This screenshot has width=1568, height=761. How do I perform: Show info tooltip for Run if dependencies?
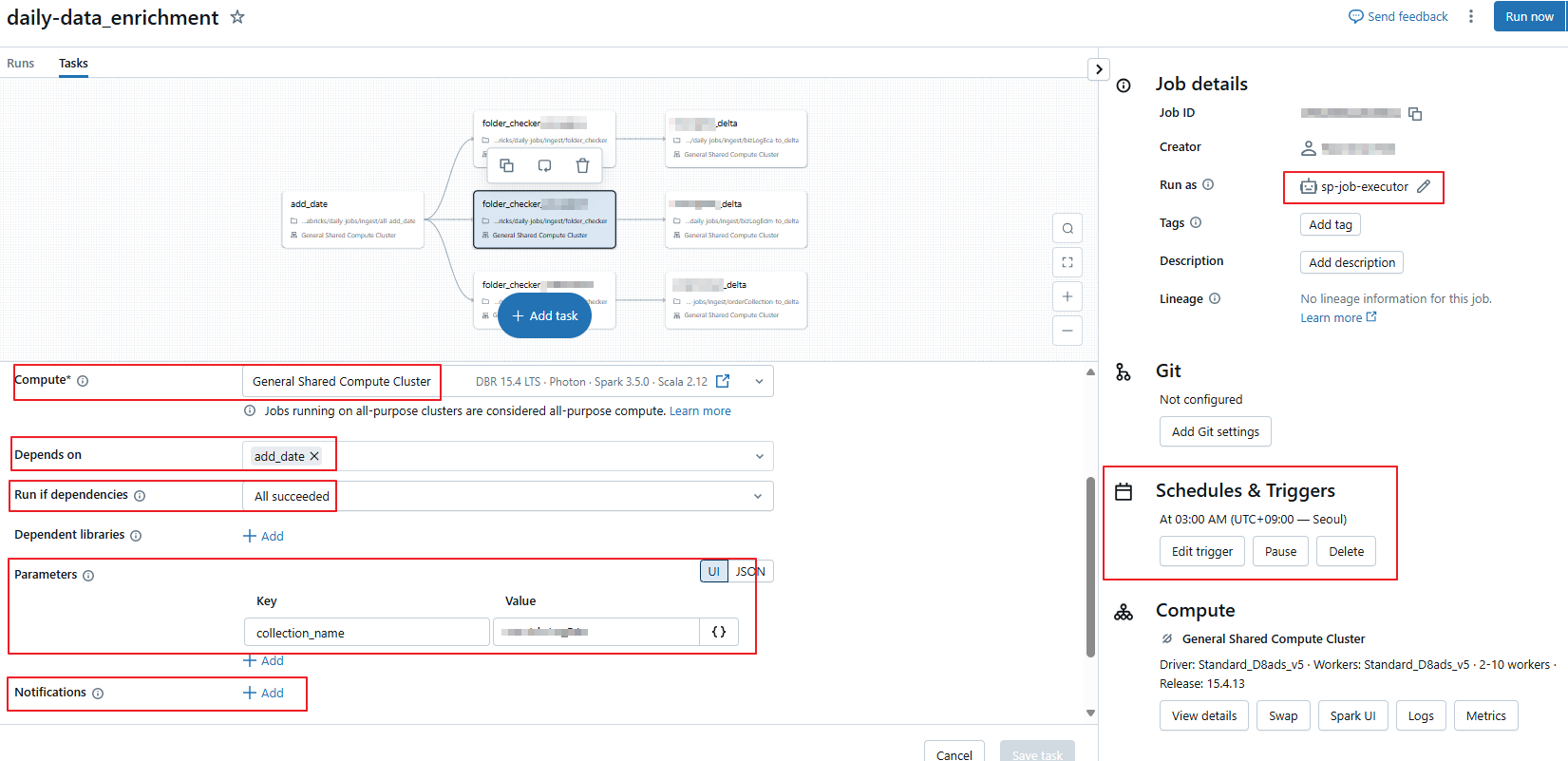[x=140, y=496]
